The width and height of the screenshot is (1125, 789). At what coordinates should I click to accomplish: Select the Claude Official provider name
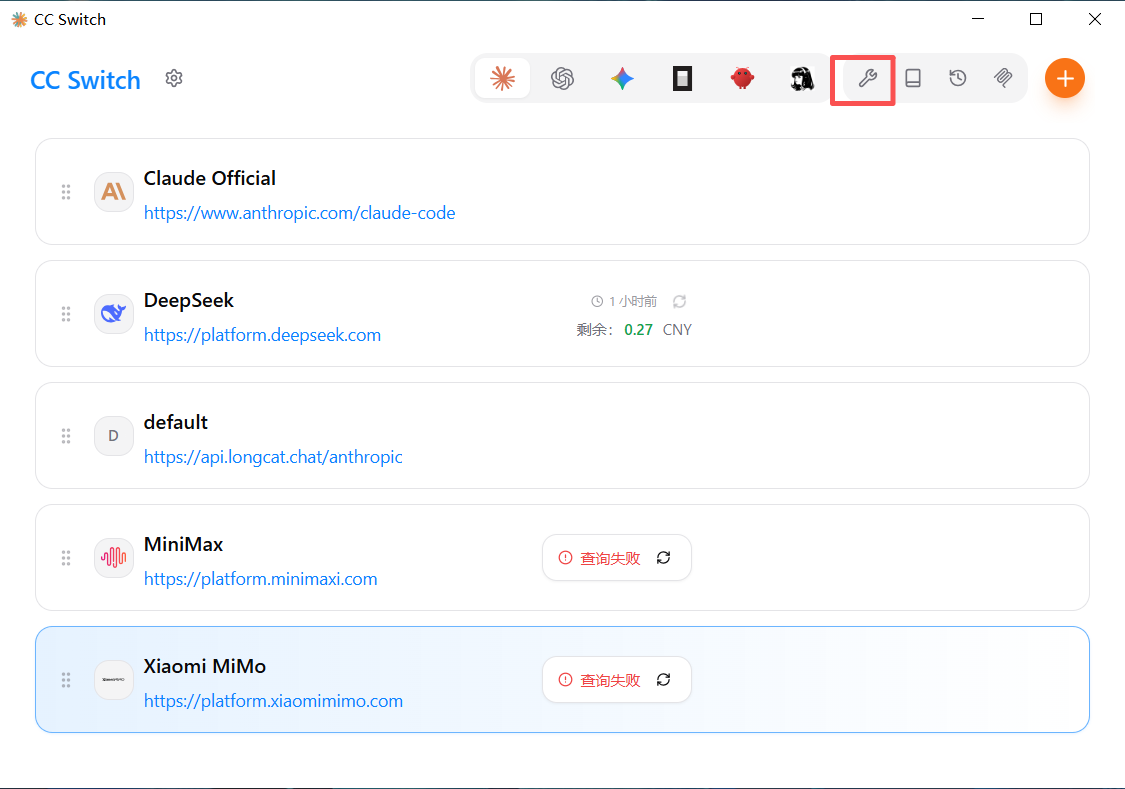coord(210,178)
